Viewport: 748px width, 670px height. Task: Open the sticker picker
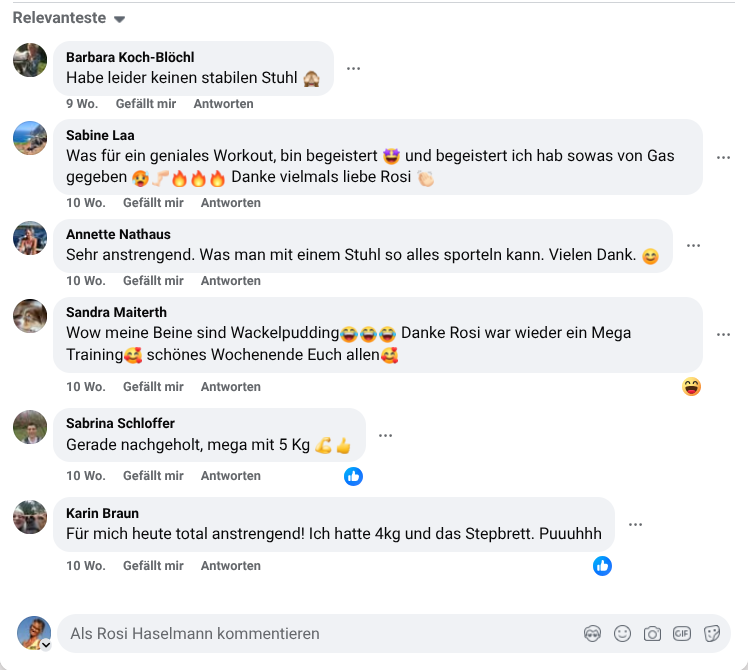tap(712, 633)
